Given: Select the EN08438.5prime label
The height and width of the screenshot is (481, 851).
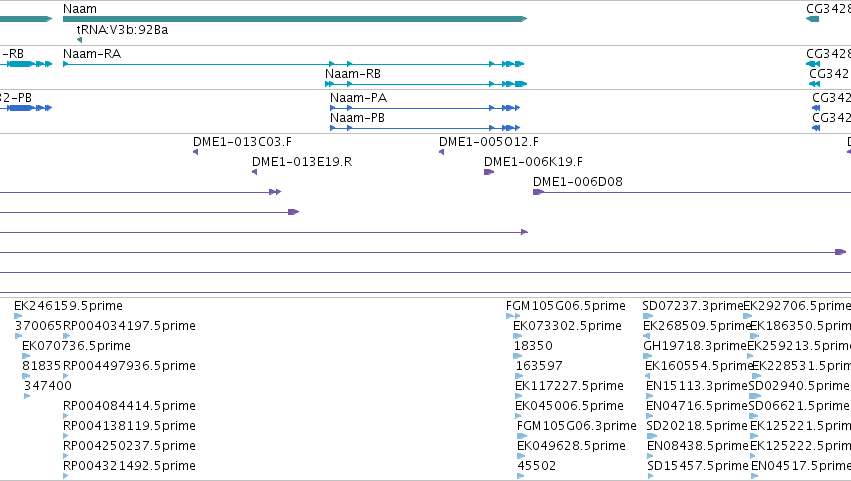Looking at the screenshot, I should pos(698,446).
